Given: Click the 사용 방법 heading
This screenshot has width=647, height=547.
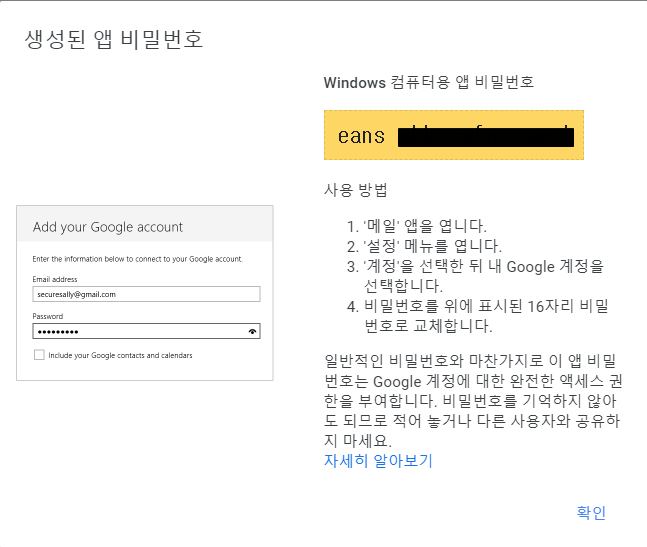Looking at the screenshot, I should tap(355, 190).
